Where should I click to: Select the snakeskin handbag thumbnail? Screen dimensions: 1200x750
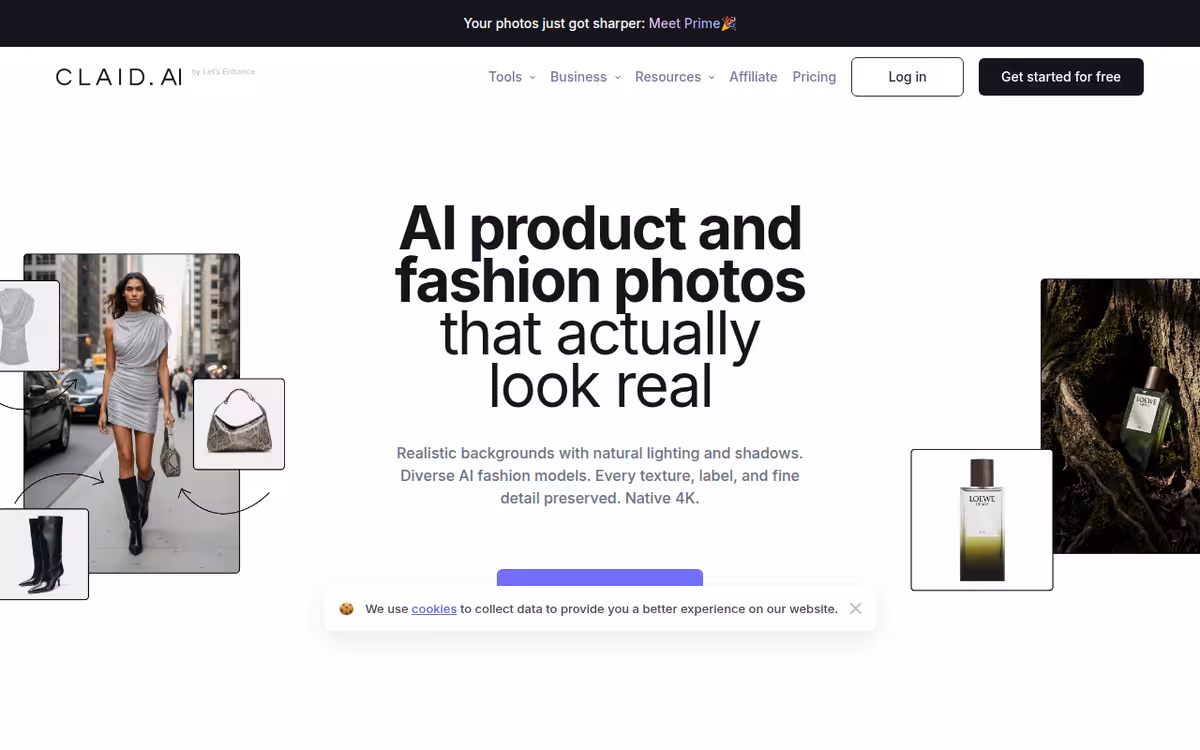pyautogui.click(x=239, y=424)
